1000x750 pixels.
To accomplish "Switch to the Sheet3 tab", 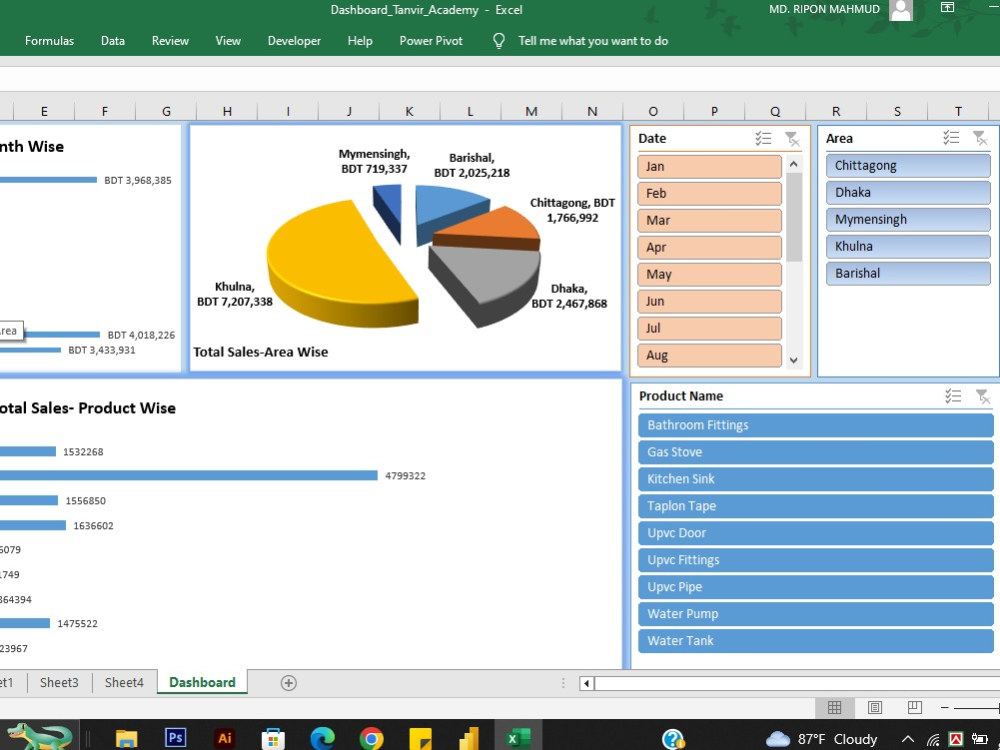I will tap(59, 683).
